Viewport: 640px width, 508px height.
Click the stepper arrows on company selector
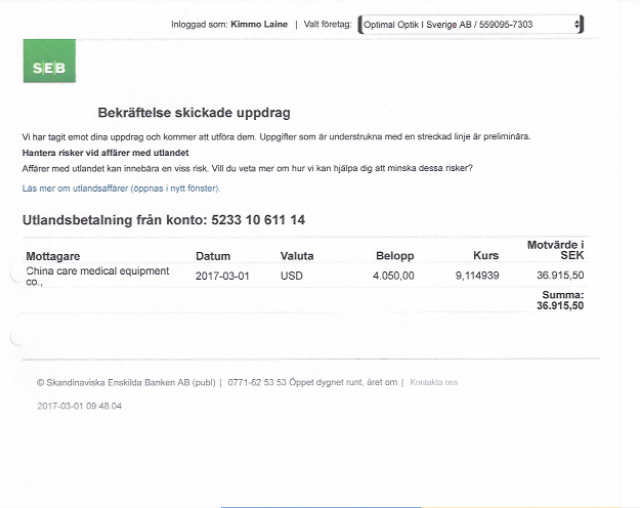[578, 24]
